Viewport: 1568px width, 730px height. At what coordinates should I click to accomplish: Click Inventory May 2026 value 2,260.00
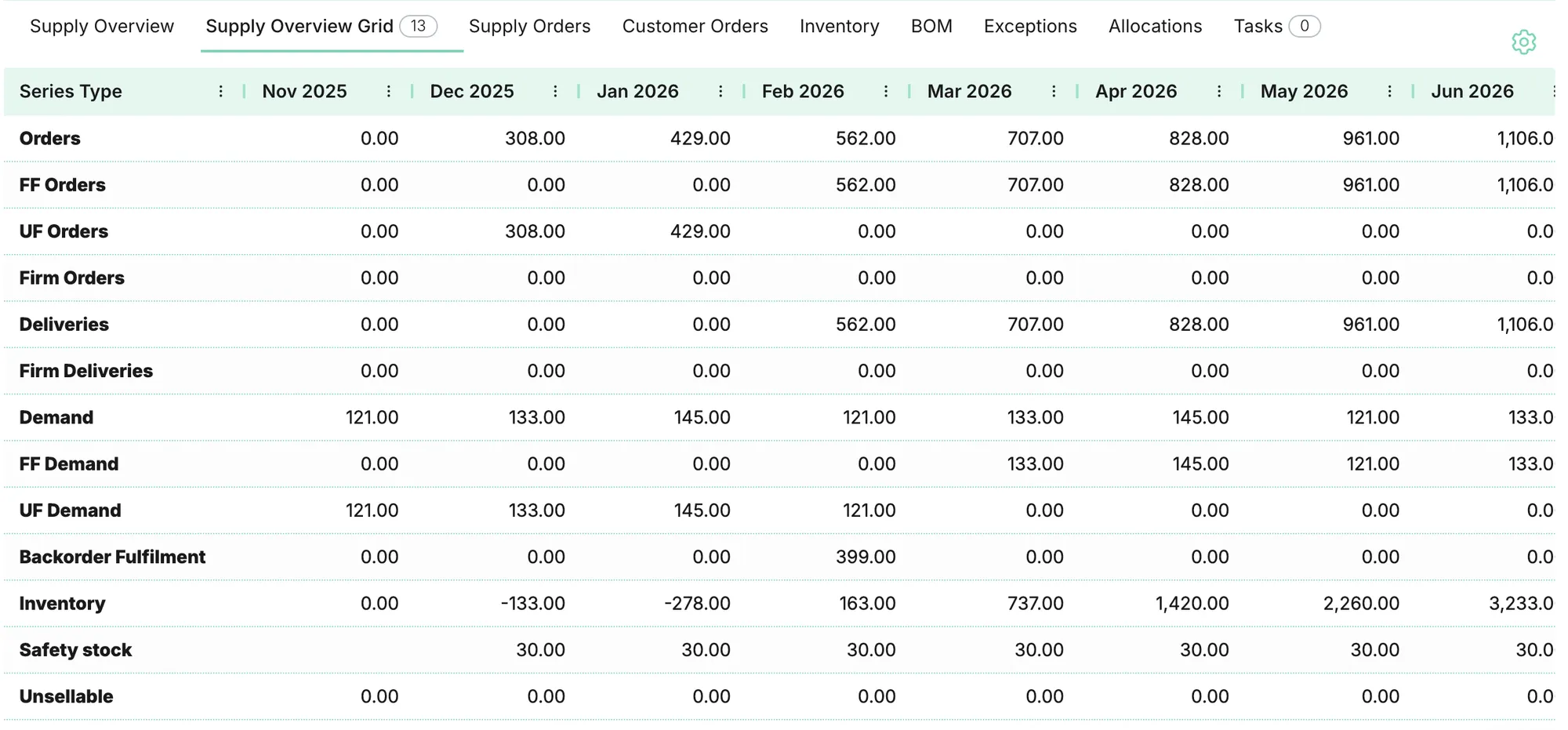click(1361, 604)
